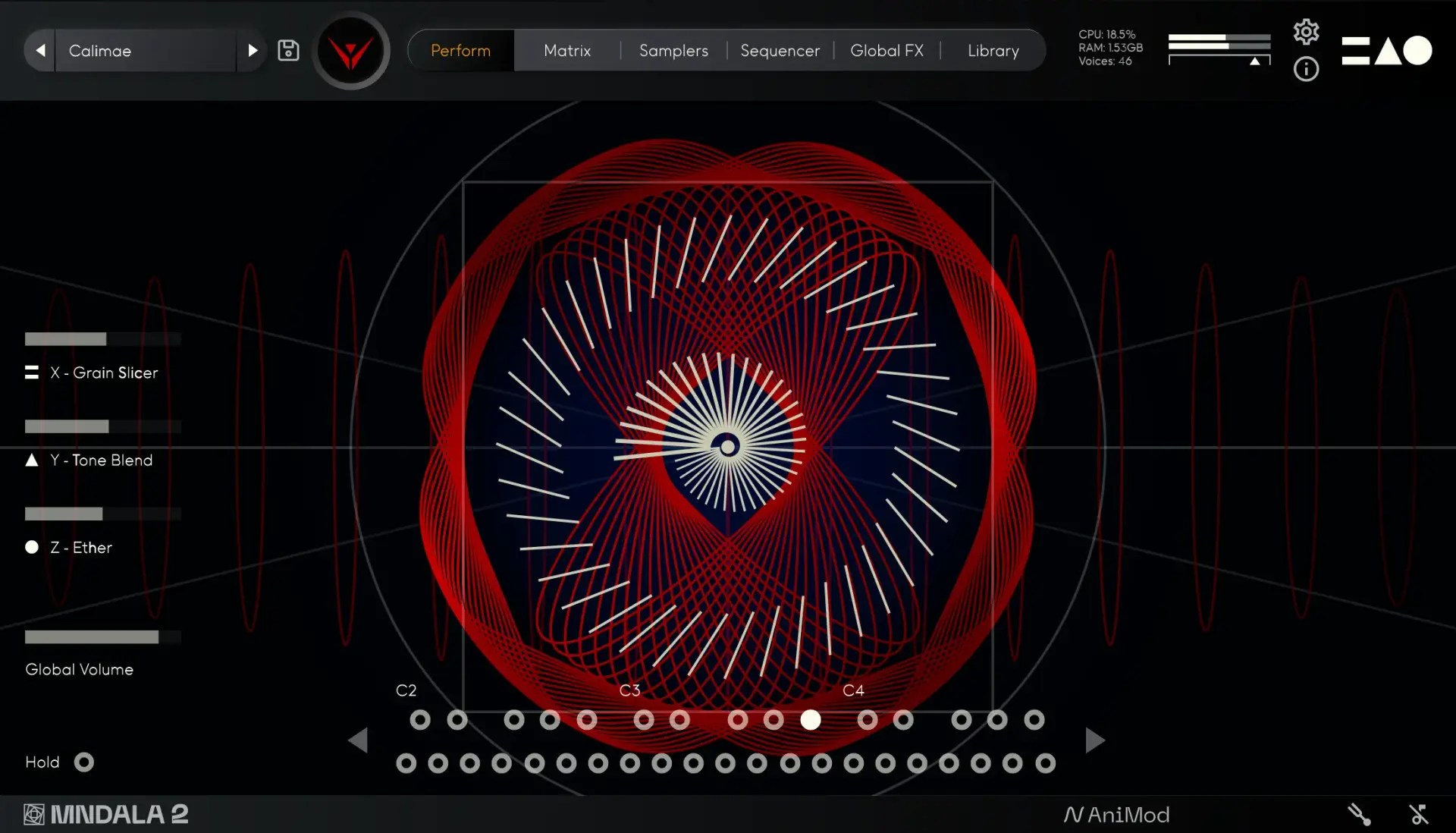
Task: Click the crossed-out scissors icon bottom right
Action: 1420,814
